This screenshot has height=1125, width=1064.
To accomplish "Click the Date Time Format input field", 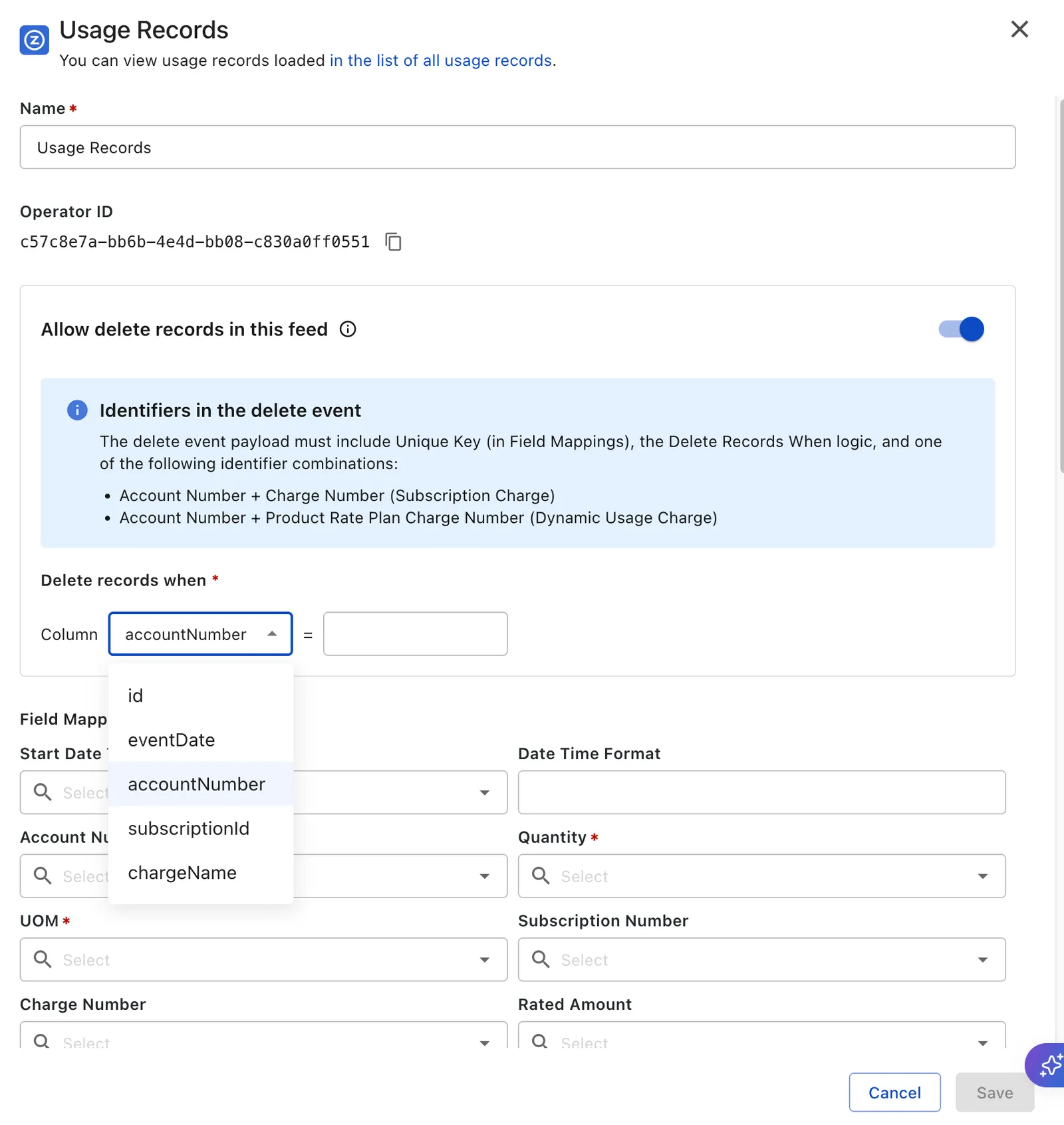I will click(761, 792).
